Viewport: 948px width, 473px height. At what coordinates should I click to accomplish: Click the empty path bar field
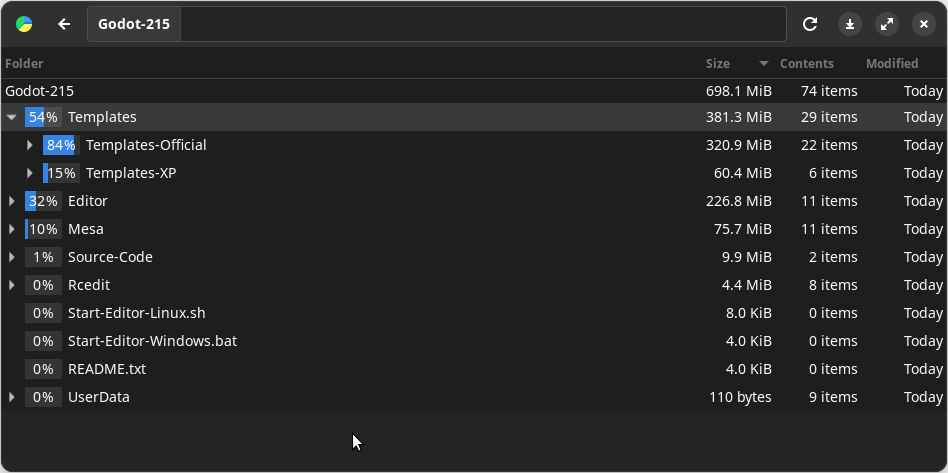pyautogui.click(x=480, y=24)
